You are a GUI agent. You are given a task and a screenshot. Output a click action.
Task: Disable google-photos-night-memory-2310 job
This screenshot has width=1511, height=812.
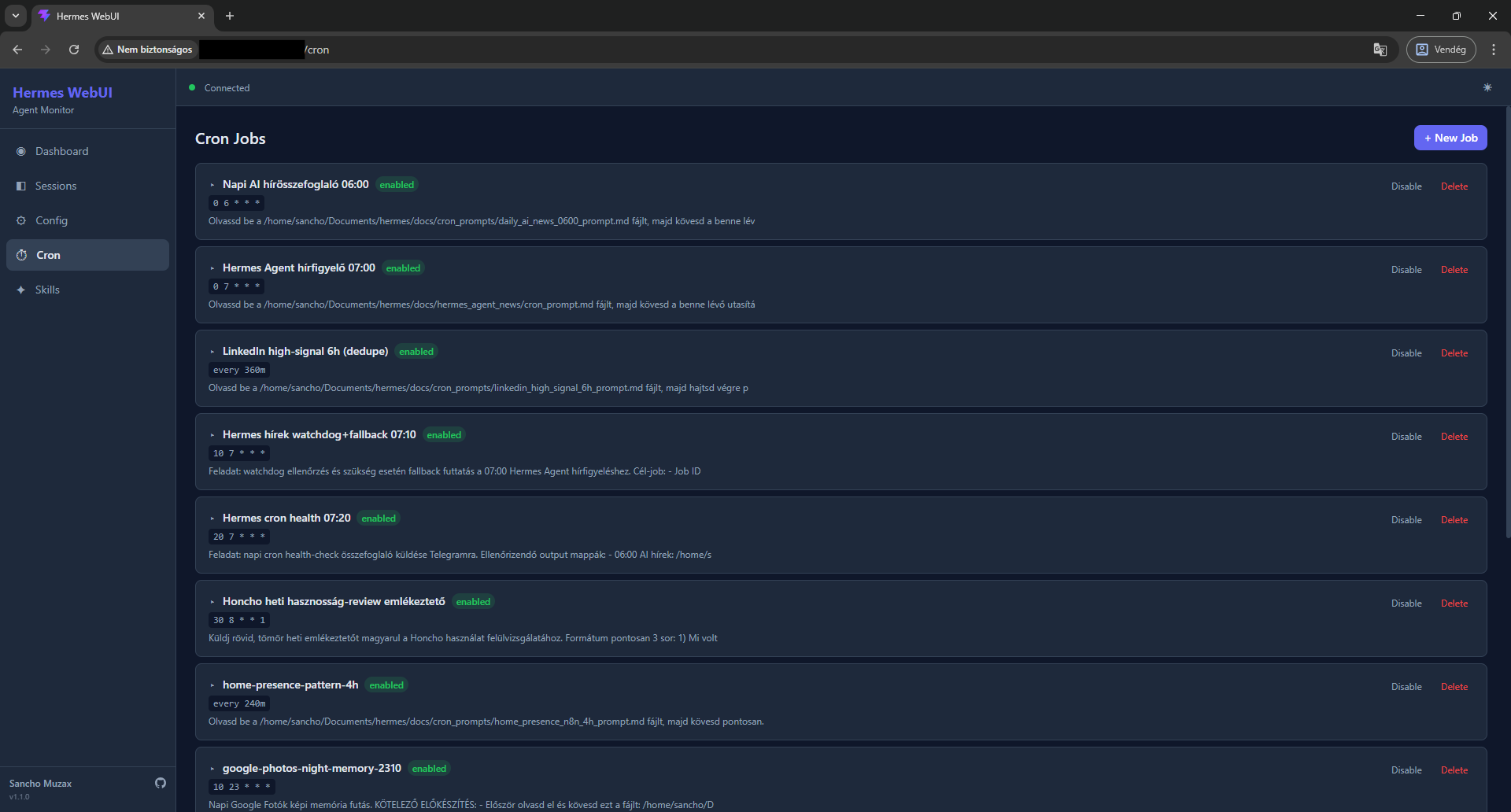pos(1406,770)
